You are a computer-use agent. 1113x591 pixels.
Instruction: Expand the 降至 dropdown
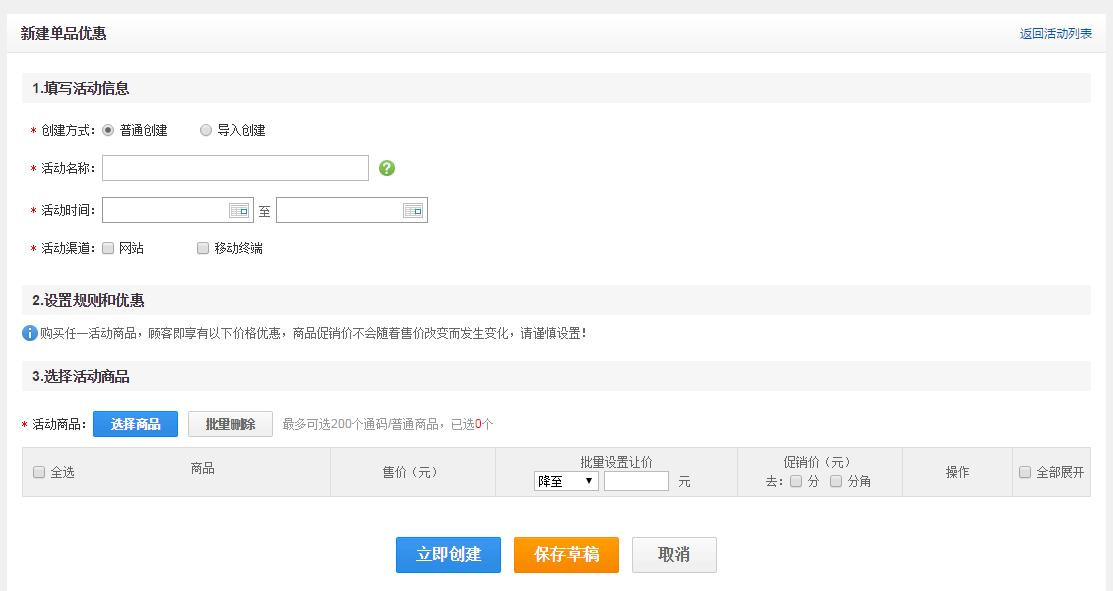point(566,482)
